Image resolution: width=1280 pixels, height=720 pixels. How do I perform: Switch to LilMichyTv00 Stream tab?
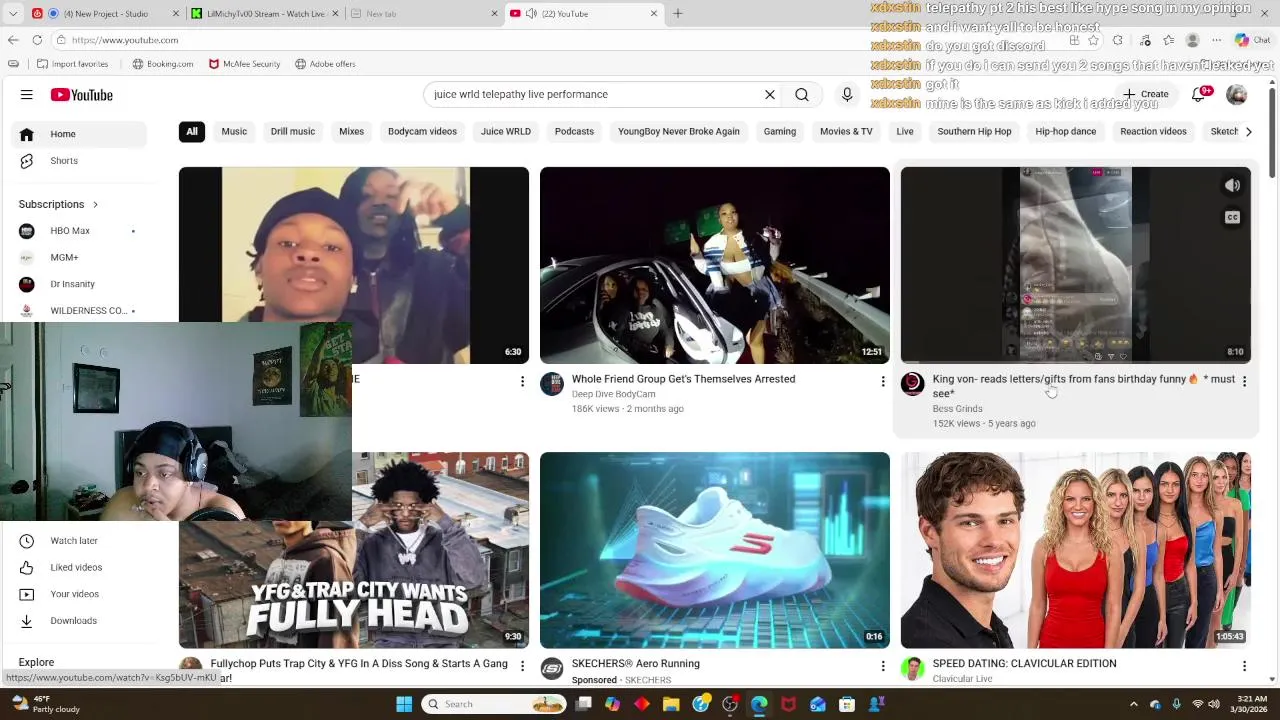[x=264, y=13]
